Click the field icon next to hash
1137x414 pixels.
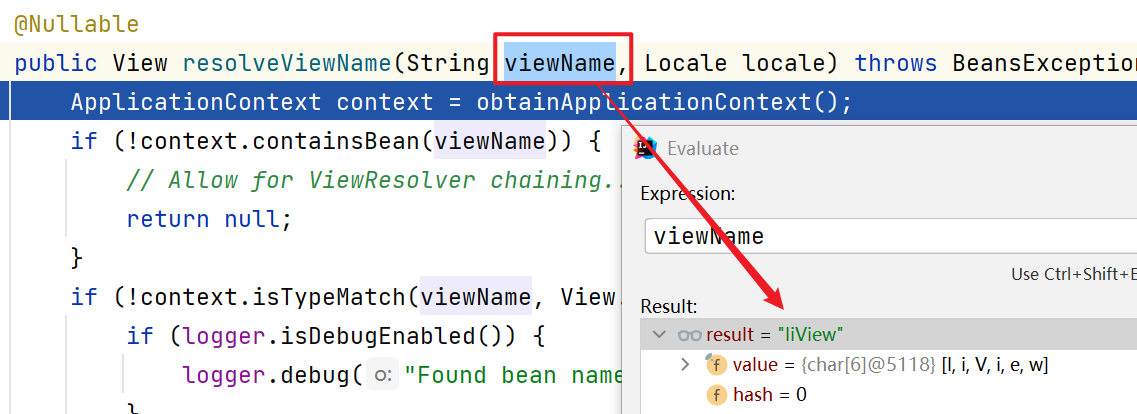pos(716,395)
